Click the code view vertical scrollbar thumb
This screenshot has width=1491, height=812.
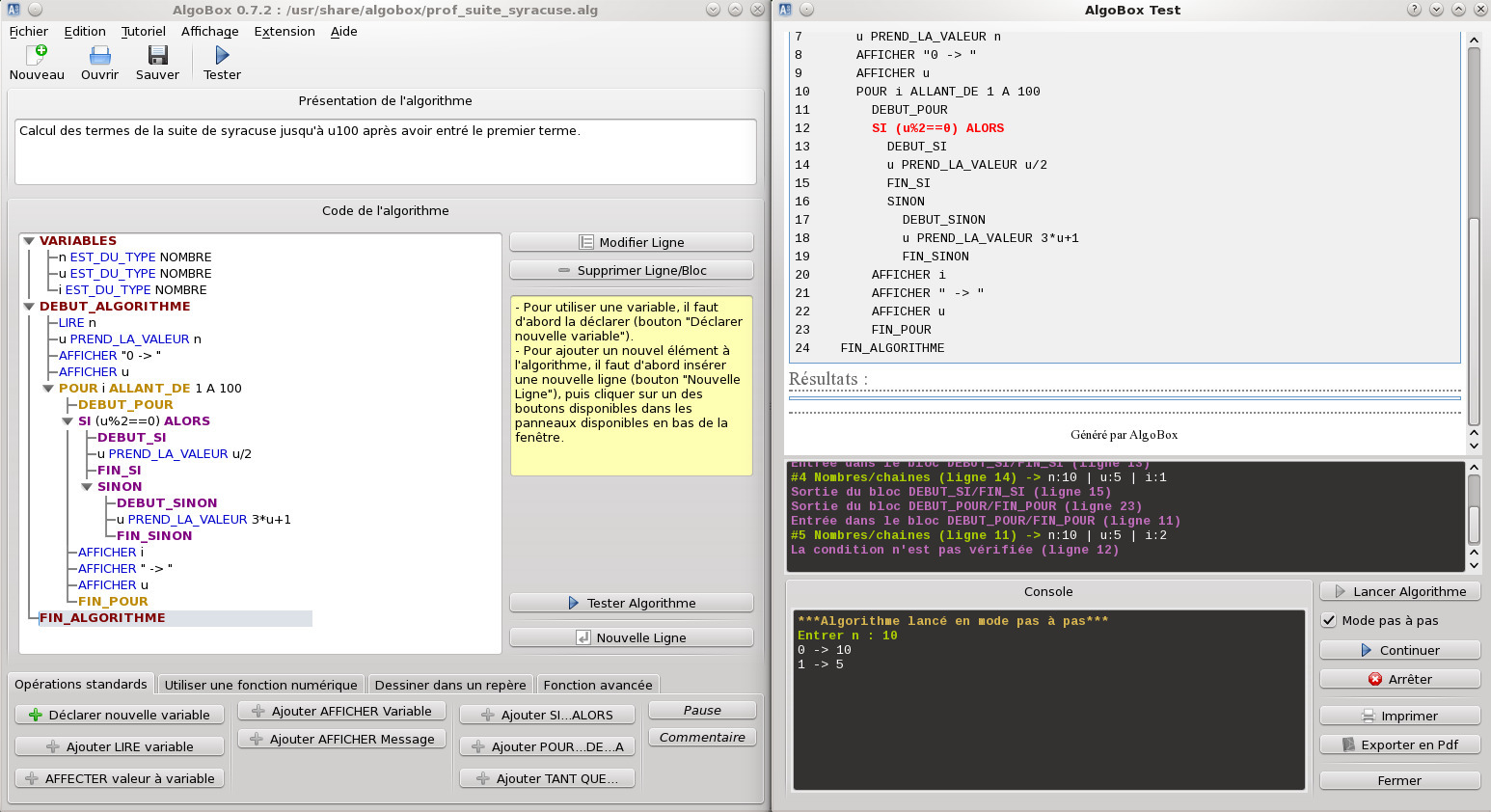point(1474,321)
